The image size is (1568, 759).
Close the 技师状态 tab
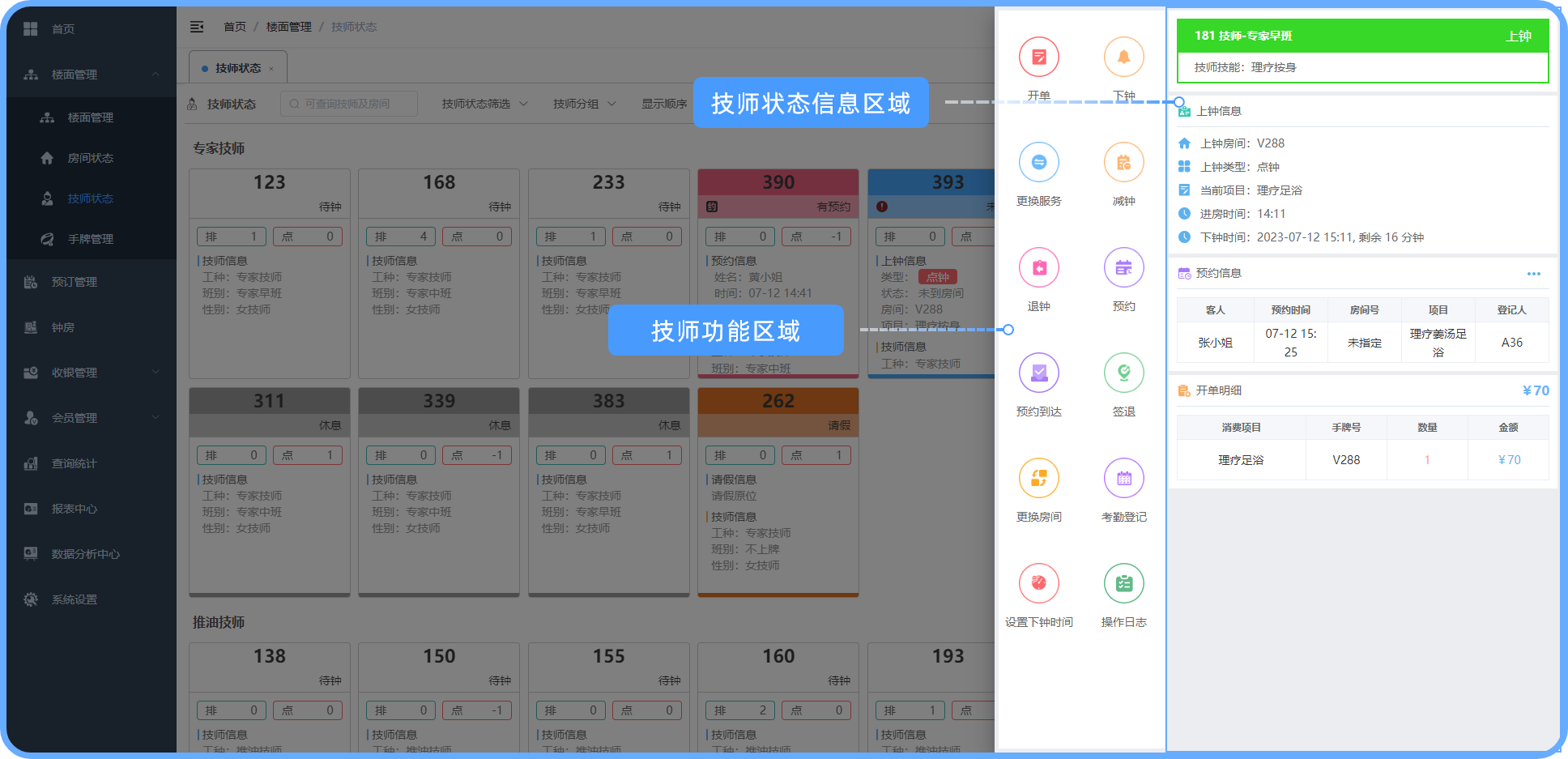271,69
